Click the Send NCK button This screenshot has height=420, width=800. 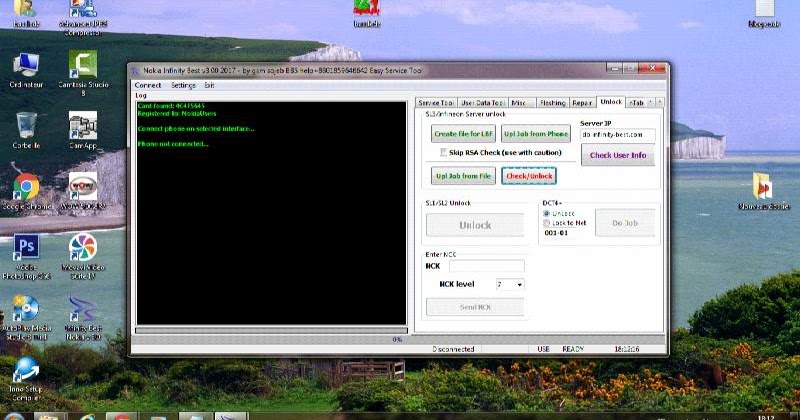click(x=475, y=307)
